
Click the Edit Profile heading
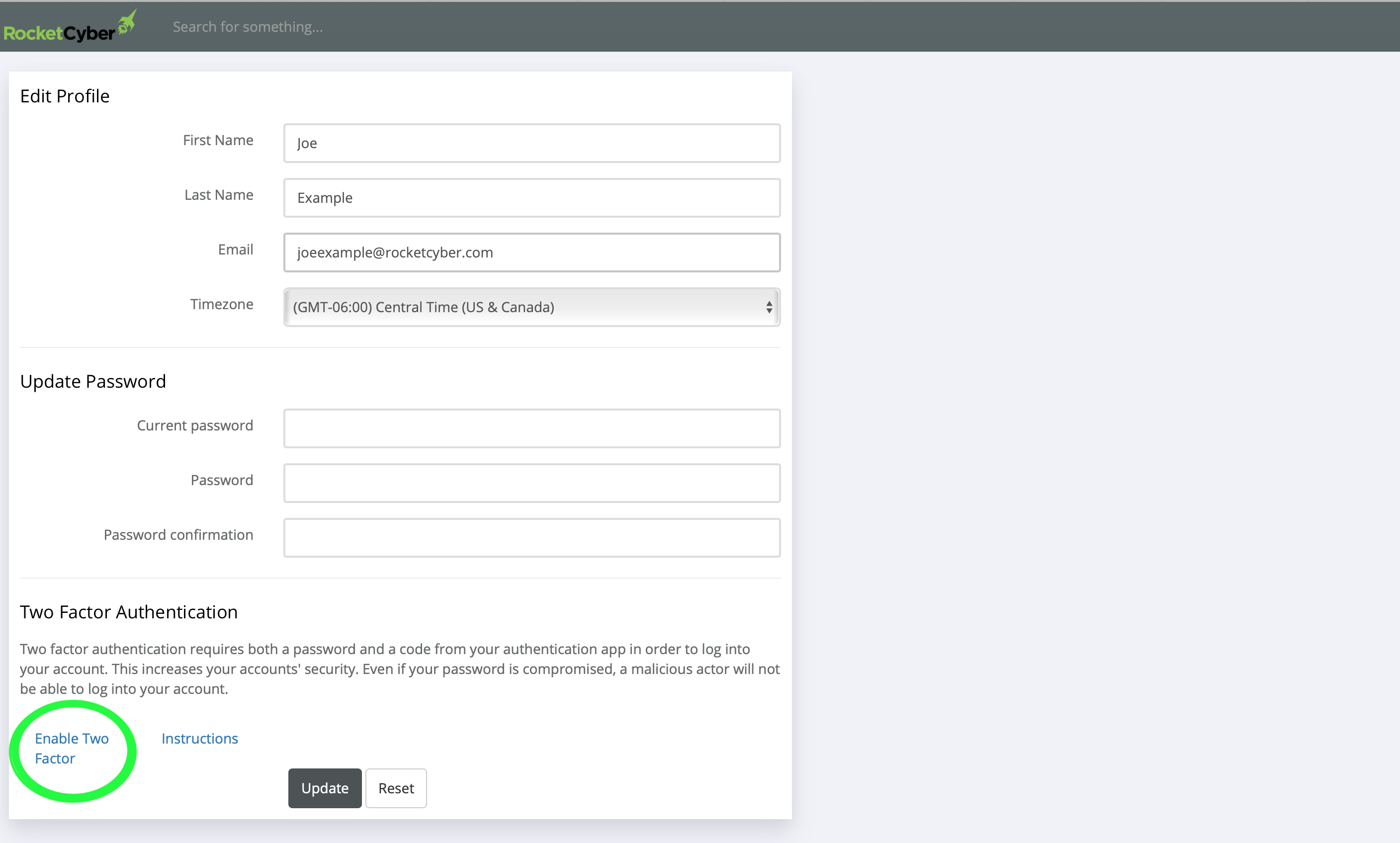pos(64,95)
